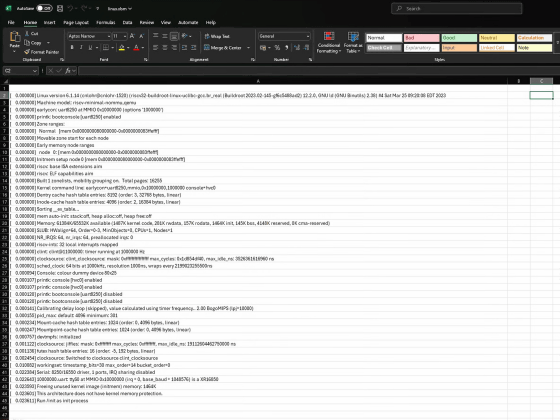Select column A header
560x420 pixels.
[x=258, y=81]
